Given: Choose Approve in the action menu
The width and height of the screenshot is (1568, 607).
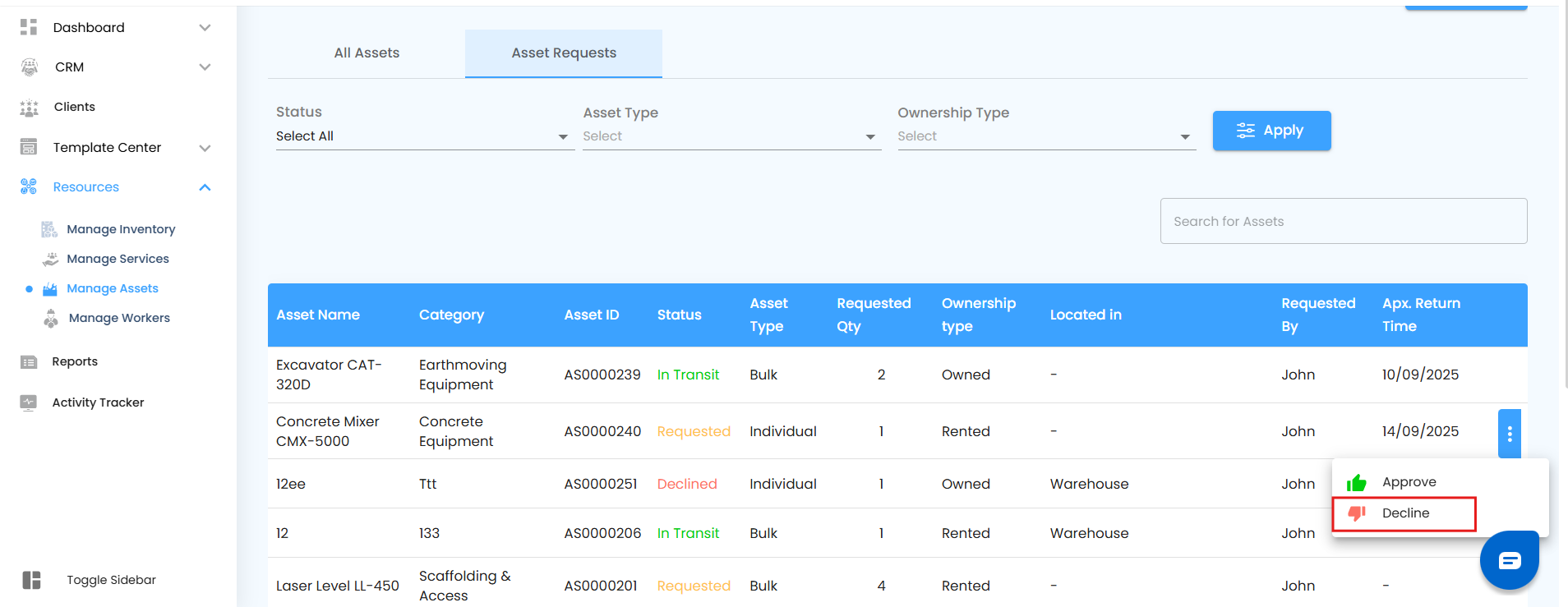Looking at the screenshot, I should click(1408, 482).
